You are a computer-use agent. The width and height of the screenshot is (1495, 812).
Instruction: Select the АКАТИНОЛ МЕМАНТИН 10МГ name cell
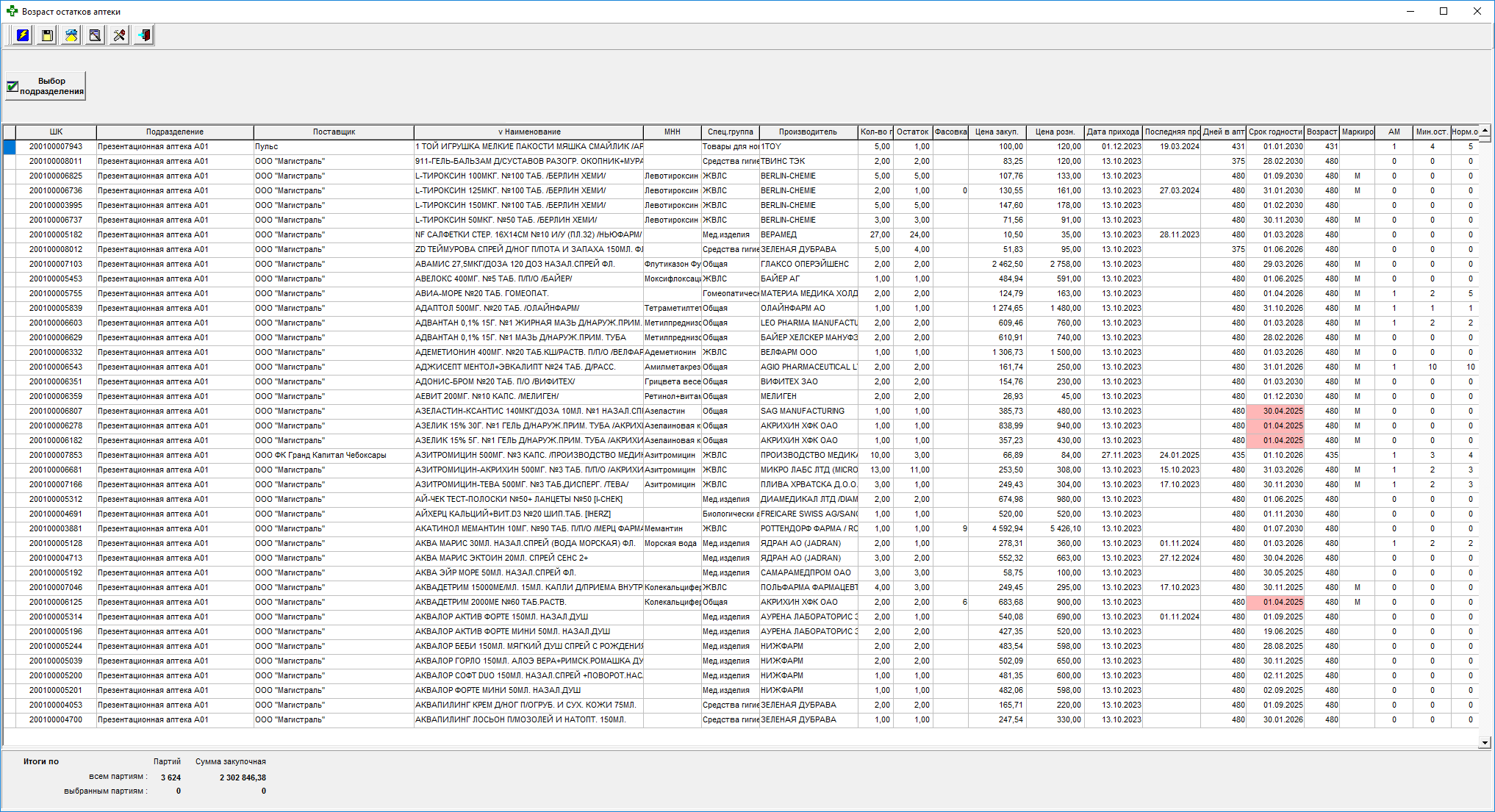click(x=528, y=529)
